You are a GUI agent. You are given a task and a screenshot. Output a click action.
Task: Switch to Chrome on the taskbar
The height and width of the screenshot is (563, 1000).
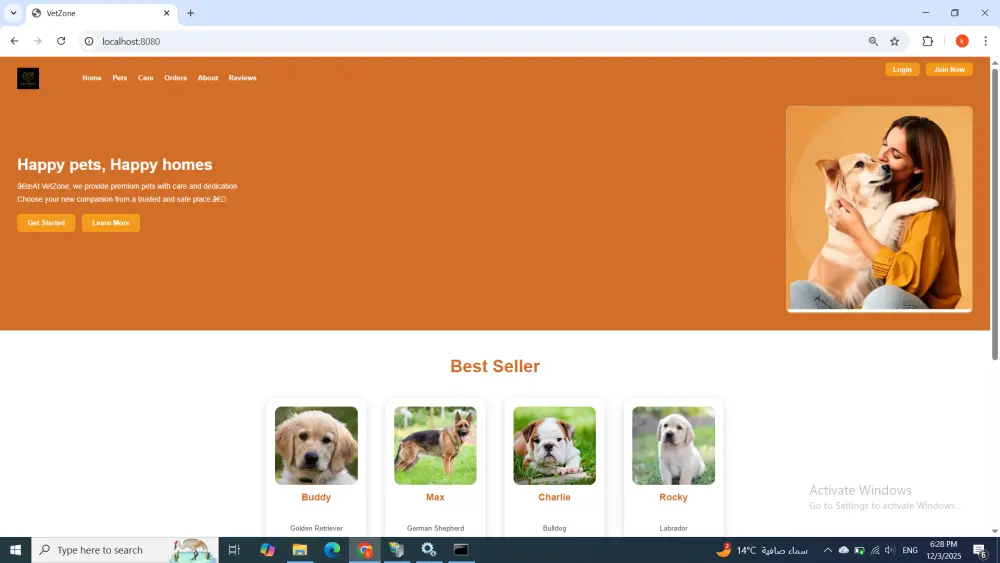pos(365,550)
